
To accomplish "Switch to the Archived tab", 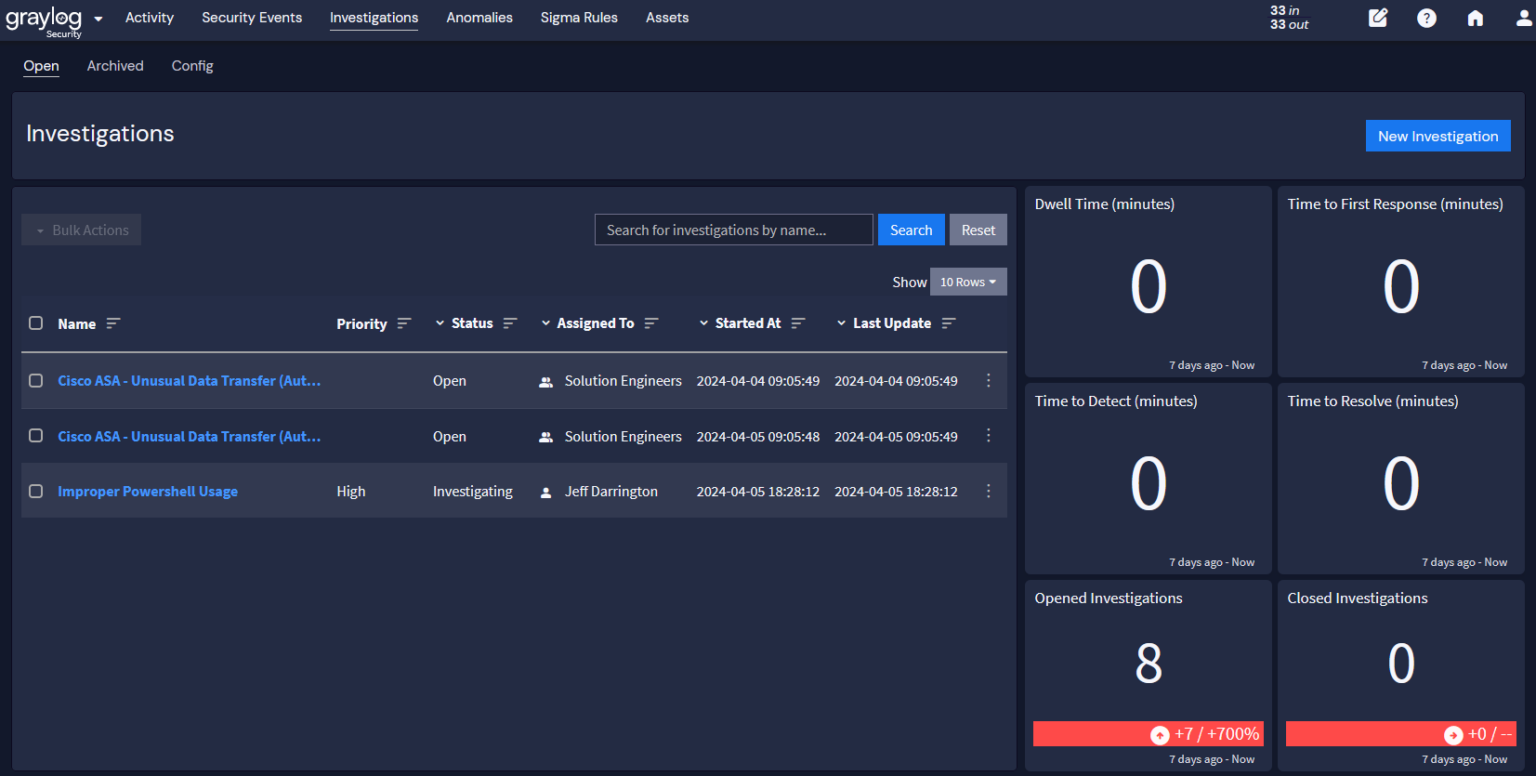I will point(115,65).
